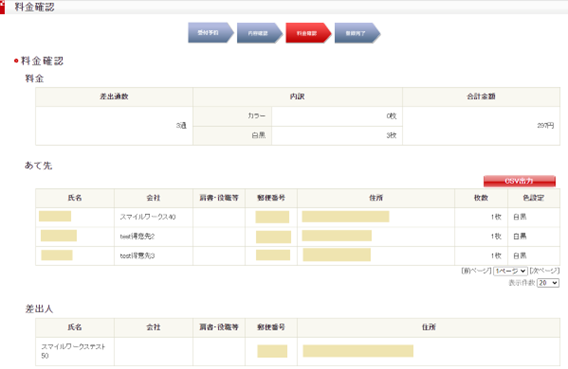Click the 枚数 column header

pyautogui.click(x=481, y=198)
